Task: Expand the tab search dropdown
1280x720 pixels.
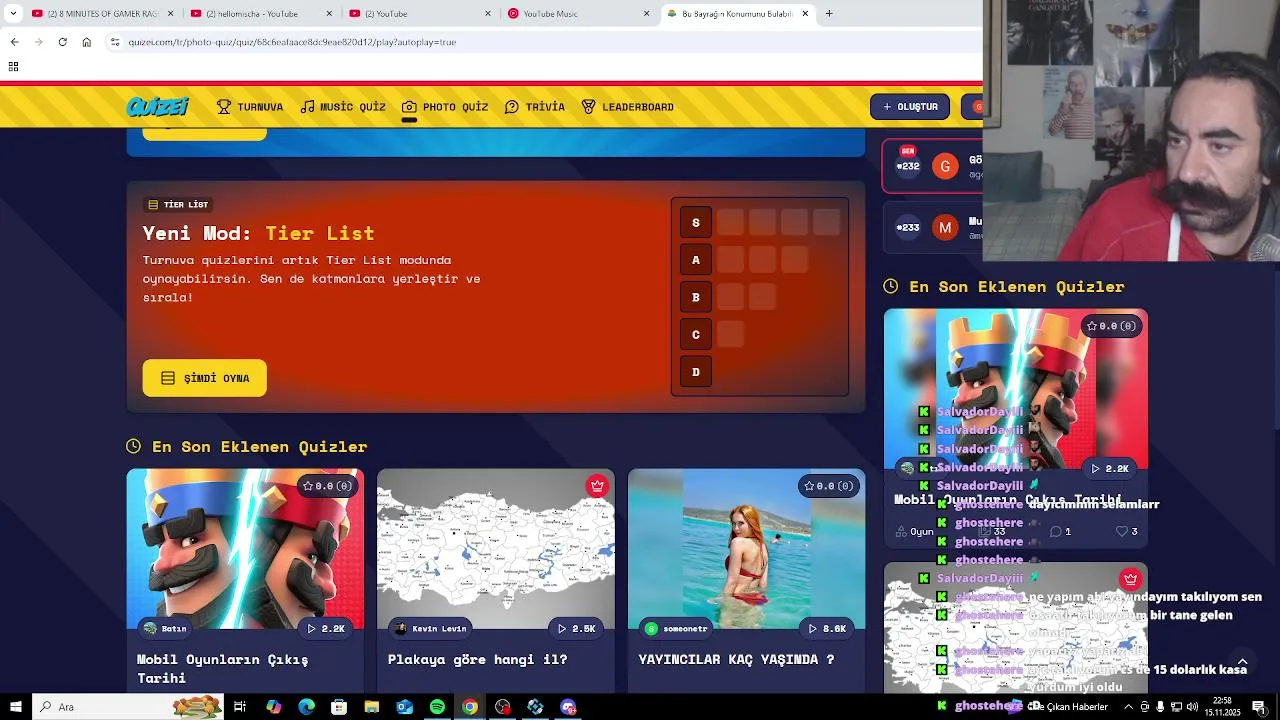Action: pyautogui.click(x=12, y=14)
